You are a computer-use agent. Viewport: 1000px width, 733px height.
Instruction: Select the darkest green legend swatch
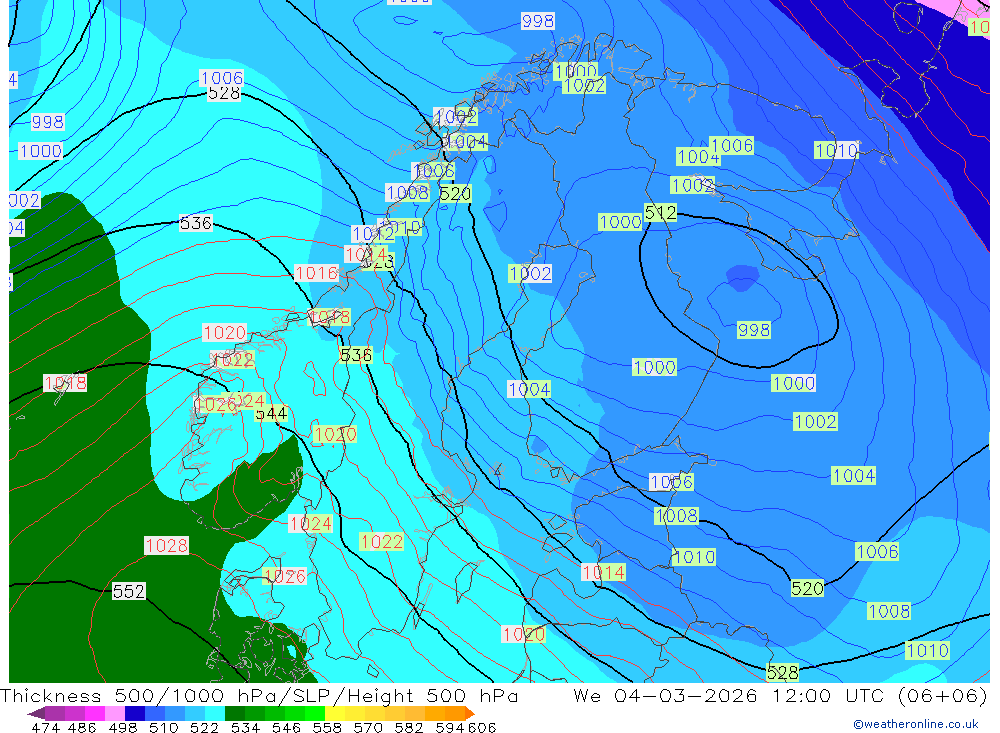(235, 713)
